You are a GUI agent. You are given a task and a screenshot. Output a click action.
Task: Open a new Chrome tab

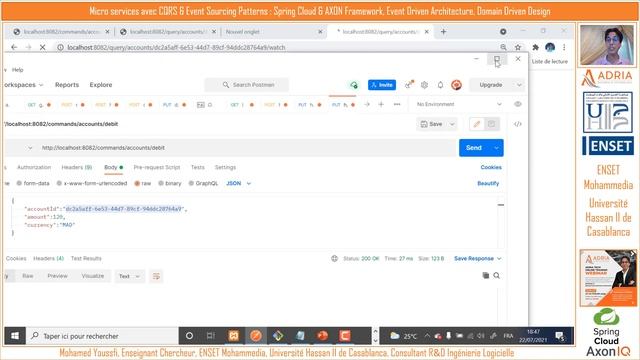coord(443,31)
